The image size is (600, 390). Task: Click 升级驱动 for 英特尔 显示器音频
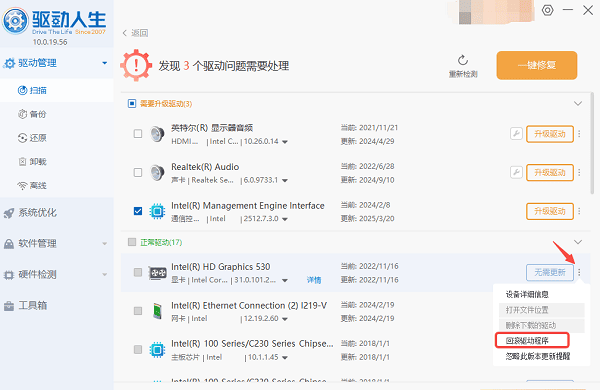tap(550, 134)
